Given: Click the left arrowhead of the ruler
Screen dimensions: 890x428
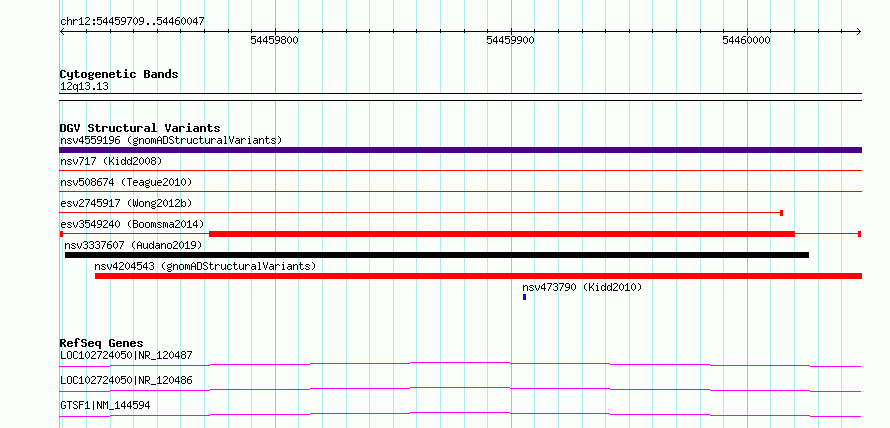Looking at the screenshot, I should [62, 31].
